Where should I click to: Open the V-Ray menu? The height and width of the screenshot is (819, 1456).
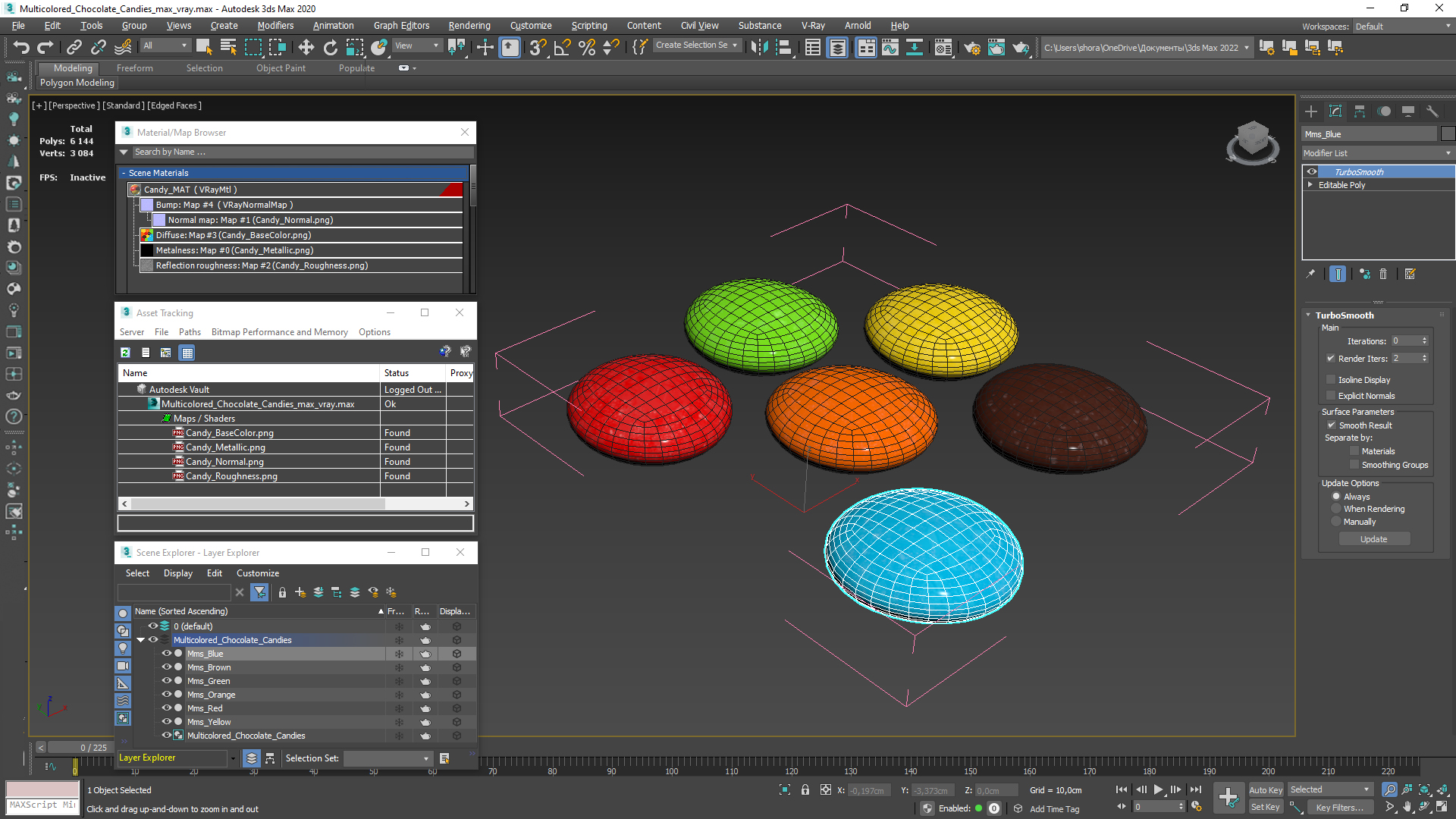point(813,26)
